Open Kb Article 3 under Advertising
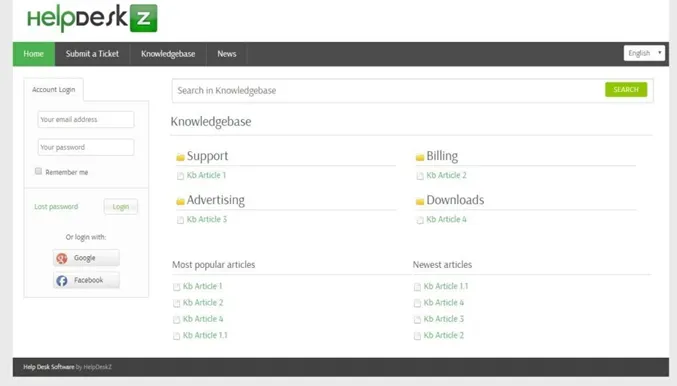677x386 pixels. (207, 219)
